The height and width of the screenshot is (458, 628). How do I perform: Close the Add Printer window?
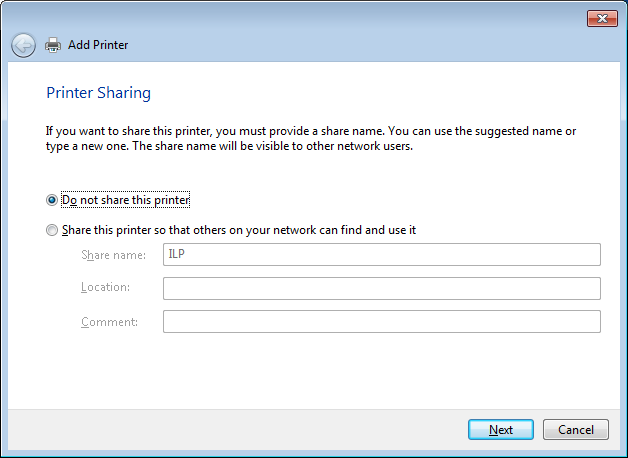point(601,18)
